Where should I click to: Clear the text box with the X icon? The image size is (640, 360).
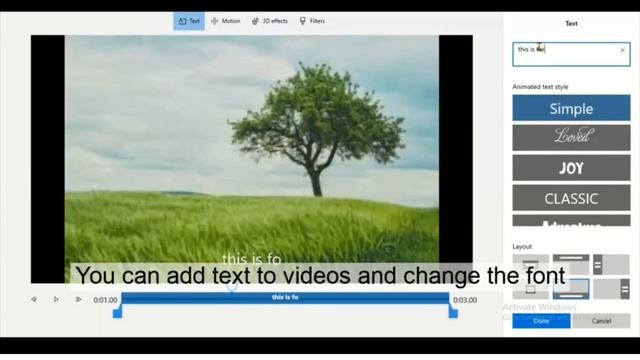[x=622, y=50]
